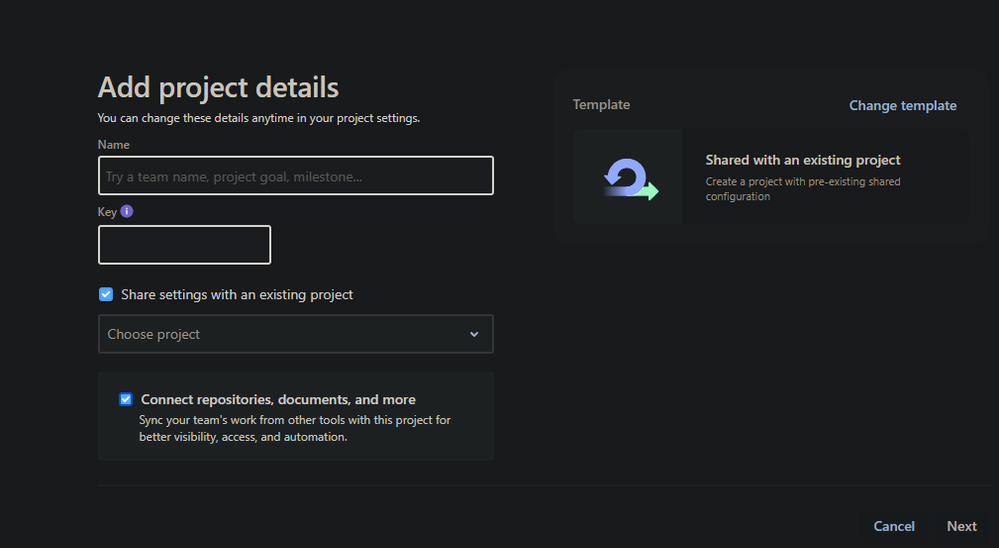Click the Choose project chevron arrow
Image resolution: width=999 pixels, height=548 pixels.
[x=474, y=334]
